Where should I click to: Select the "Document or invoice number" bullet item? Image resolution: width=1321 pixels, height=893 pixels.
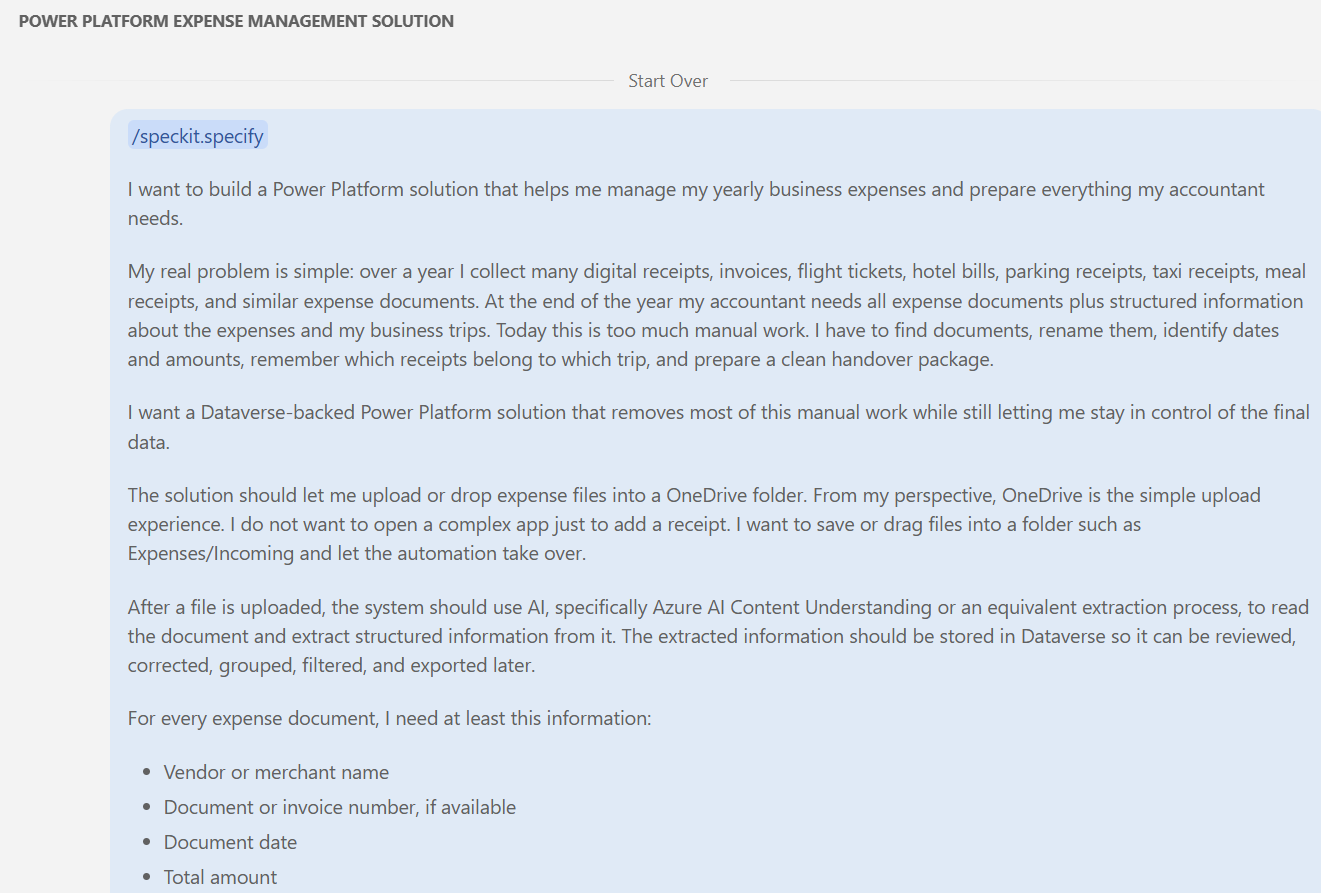340,807
